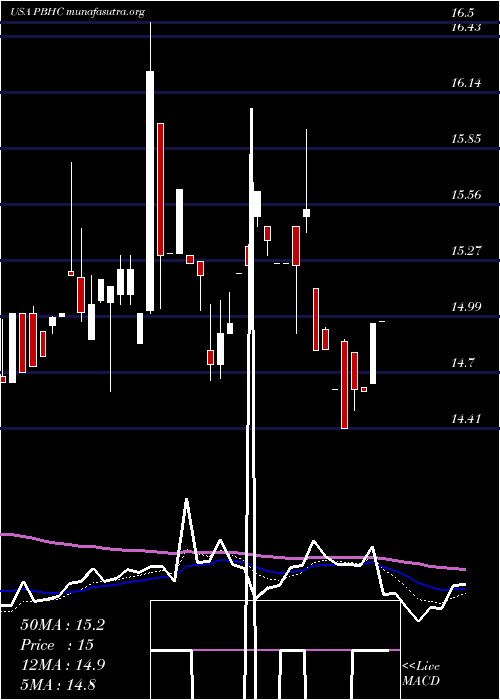Click the 16.43 price axis label

465,27
